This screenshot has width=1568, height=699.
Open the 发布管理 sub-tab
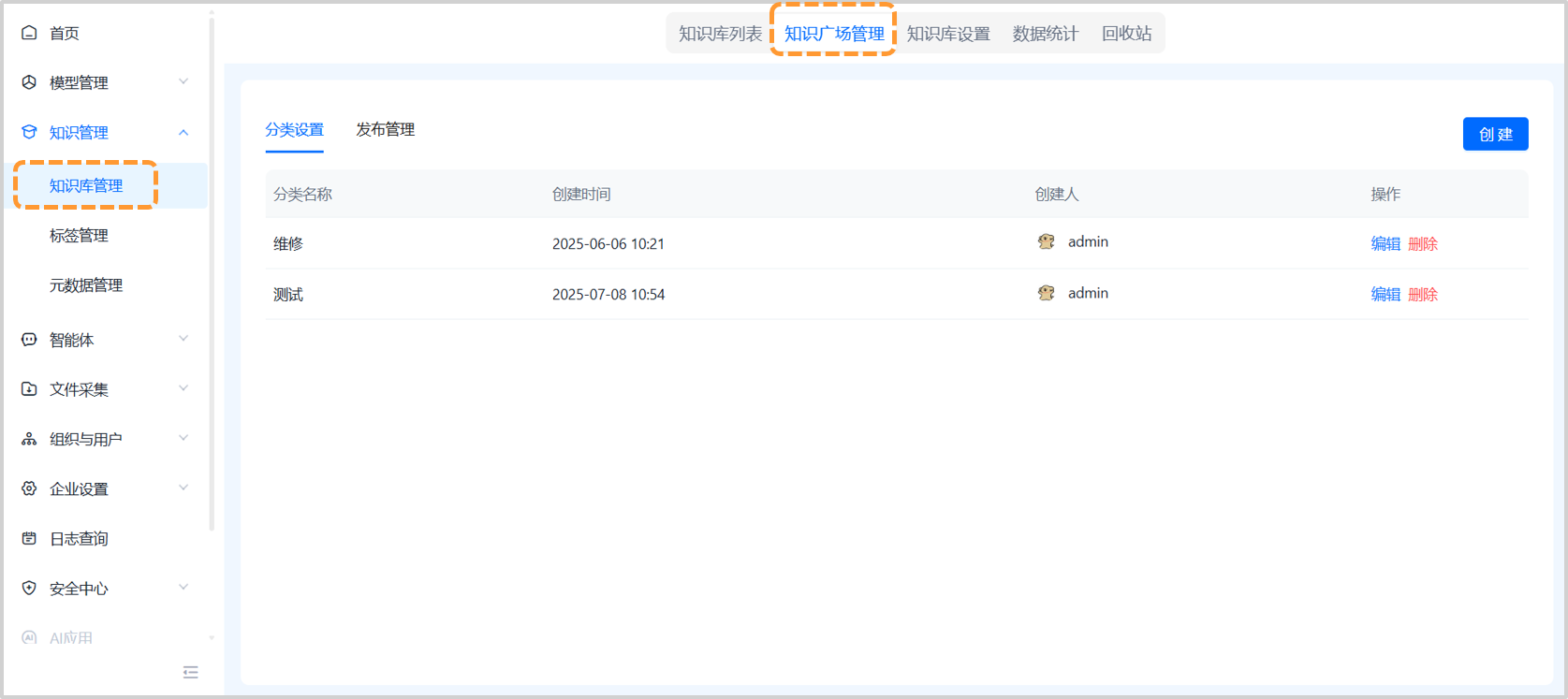click(x=385, y=129)
